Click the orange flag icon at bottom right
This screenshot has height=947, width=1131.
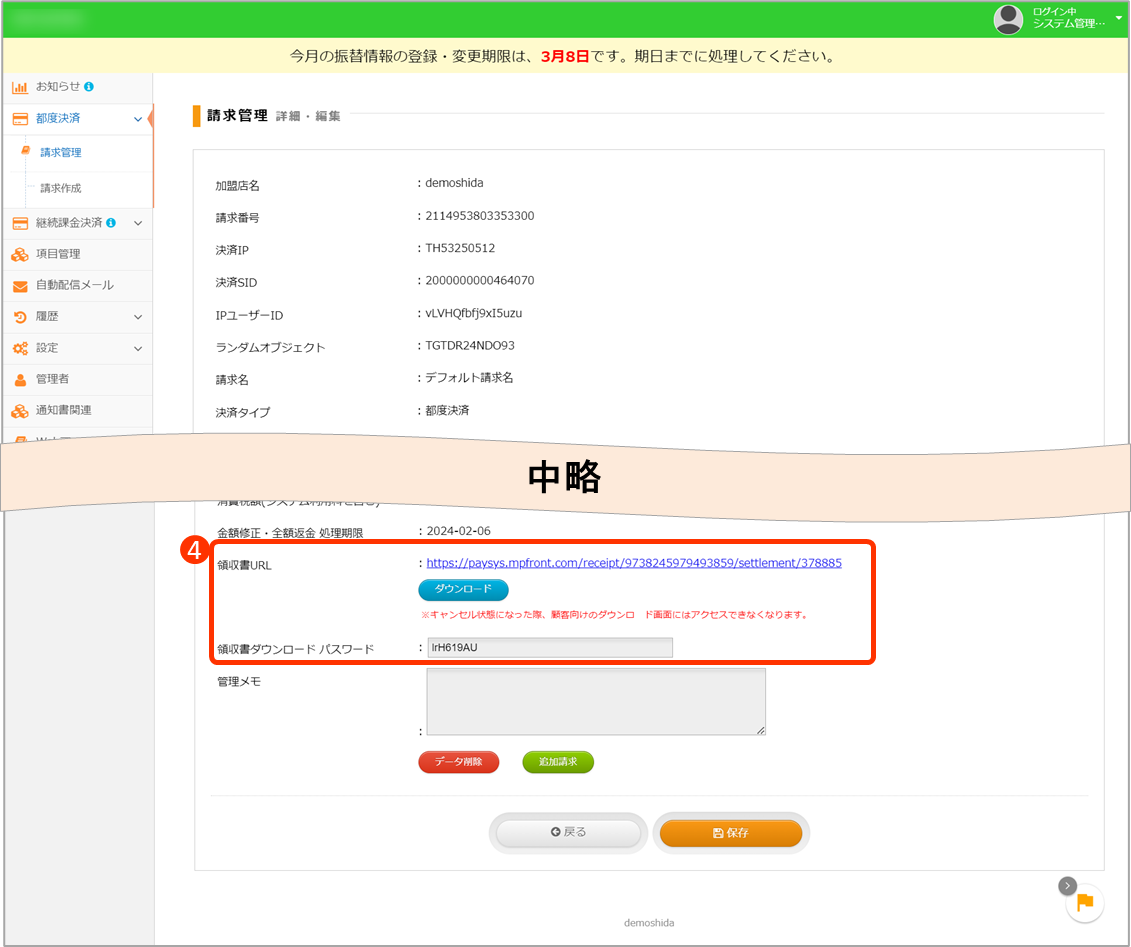1085,902
